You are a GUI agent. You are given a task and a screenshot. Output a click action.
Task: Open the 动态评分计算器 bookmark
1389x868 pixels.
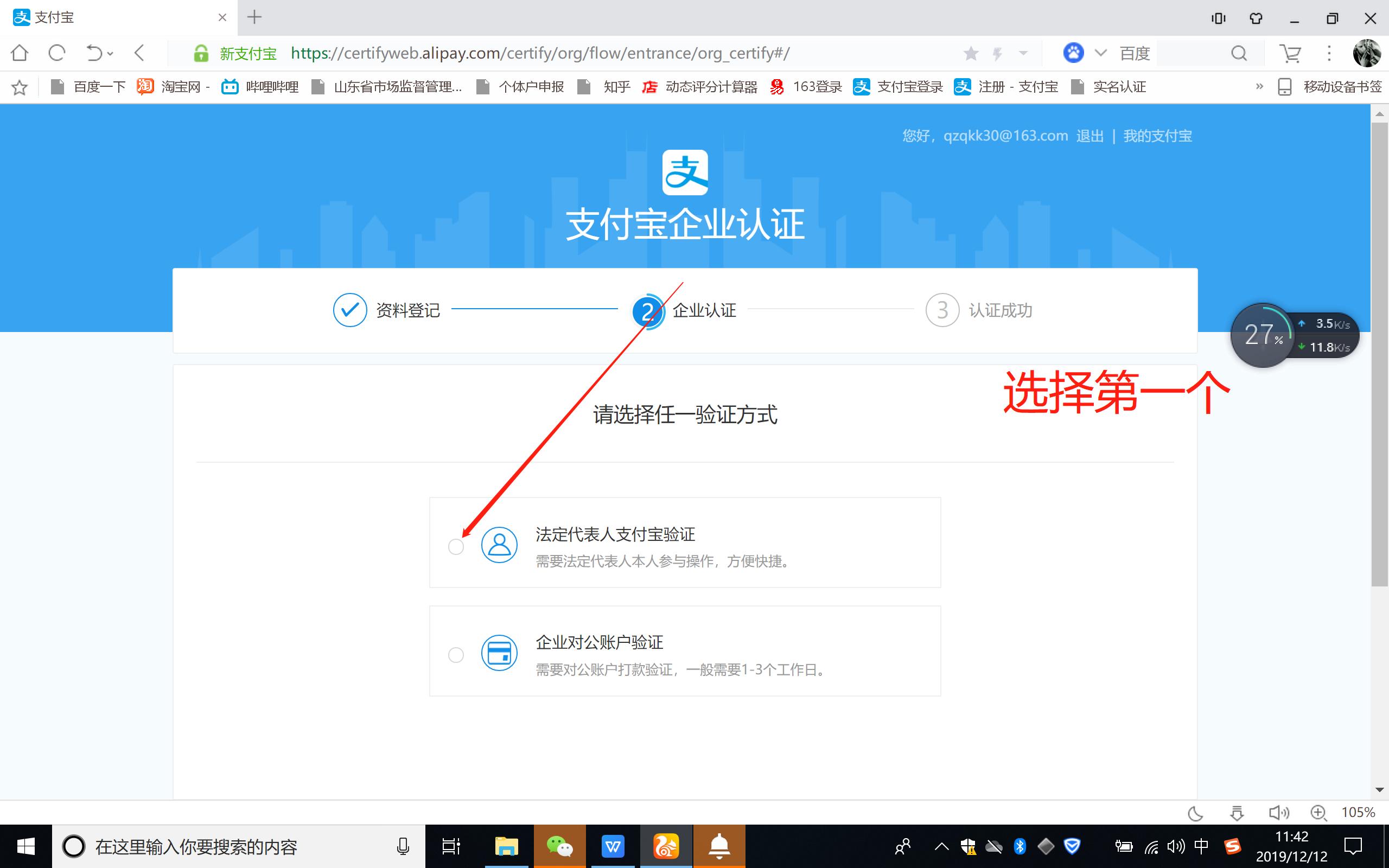click(700, 87)
